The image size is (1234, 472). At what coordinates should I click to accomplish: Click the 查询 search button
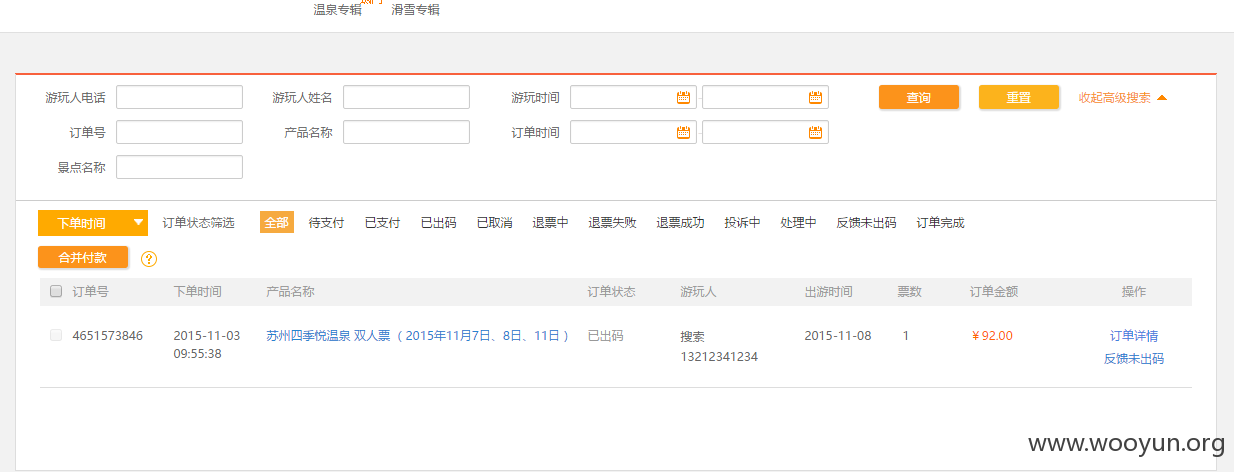(x=919, y=97)
